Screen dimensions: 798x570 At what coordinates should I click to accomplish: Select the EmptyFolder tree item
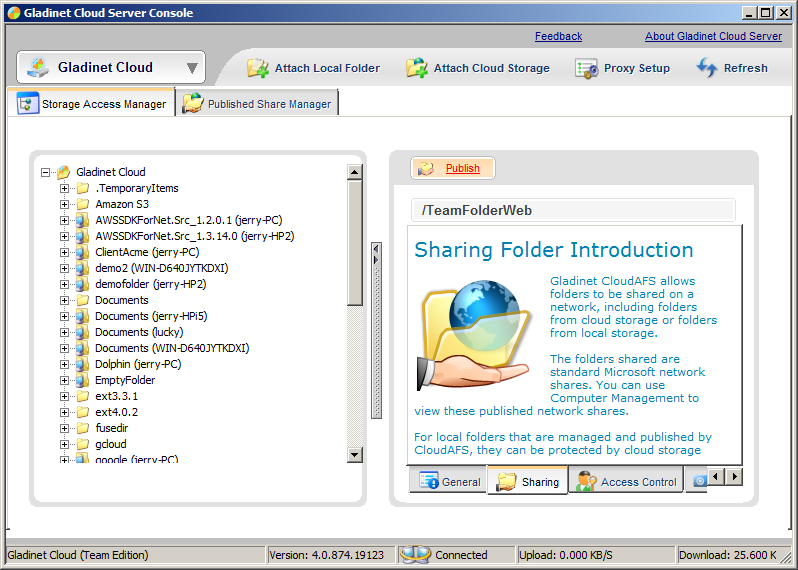[125, 380]
